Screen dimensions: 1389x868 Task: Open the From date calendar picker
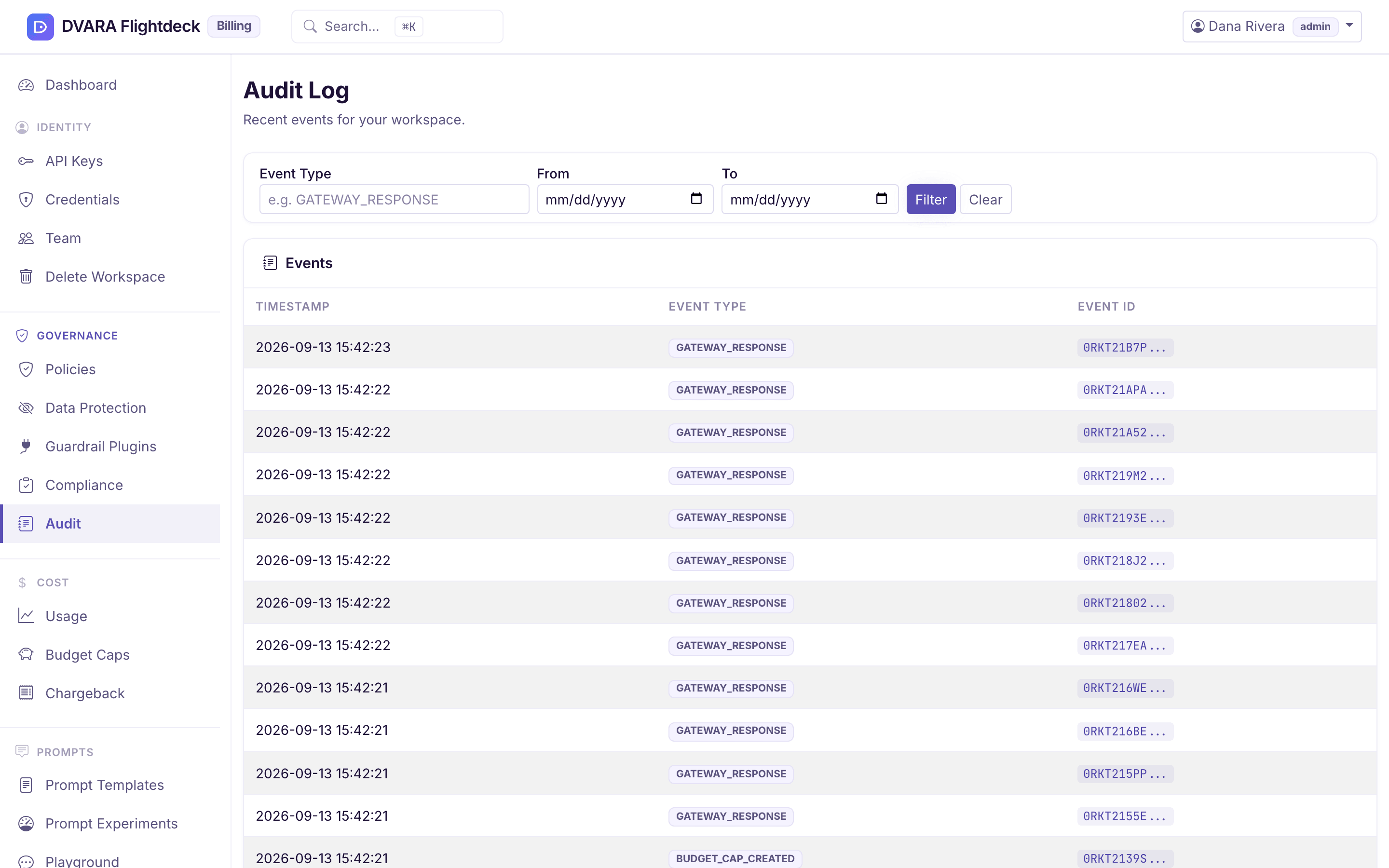[696, 199]
